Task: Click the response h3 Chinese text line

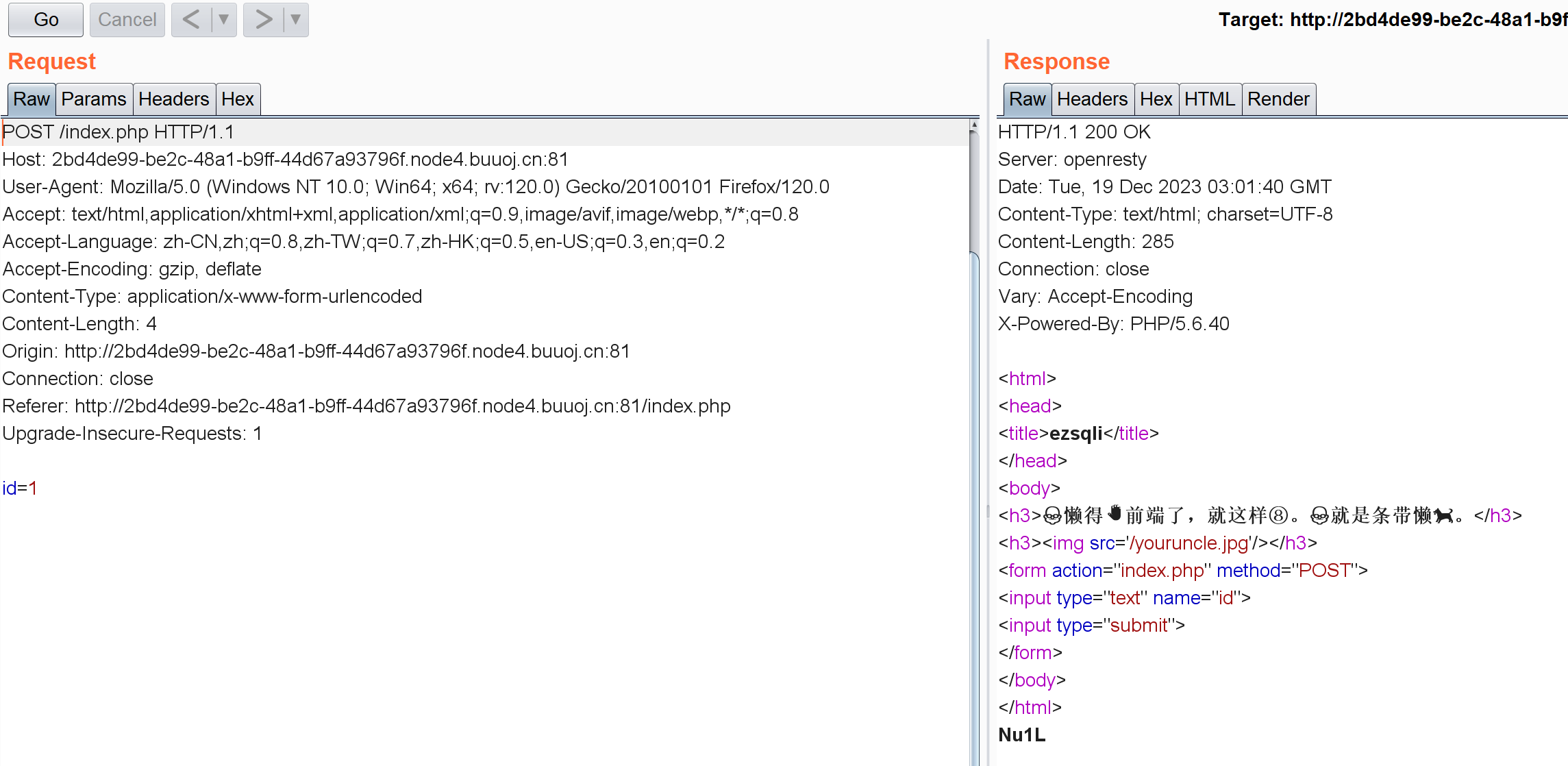Action: [1260, 515]
